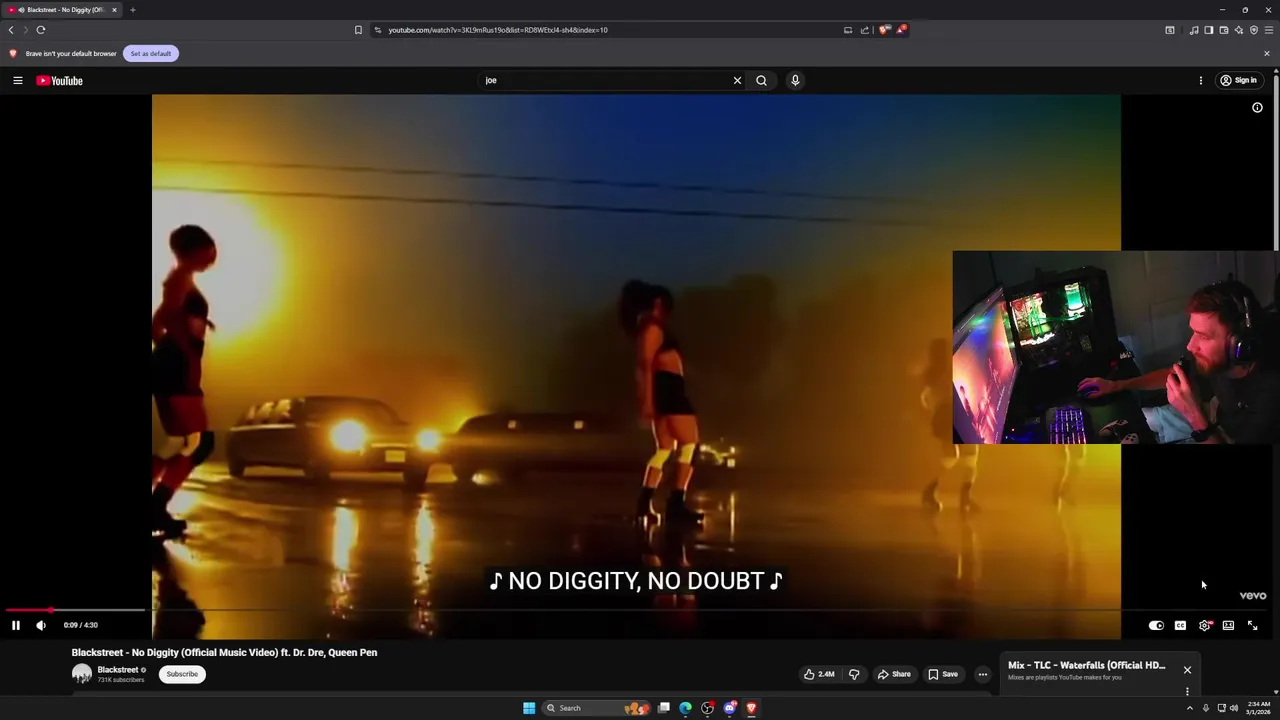Clear the search text with X
The image size is (1280, 720).
(x=738, y=80)
